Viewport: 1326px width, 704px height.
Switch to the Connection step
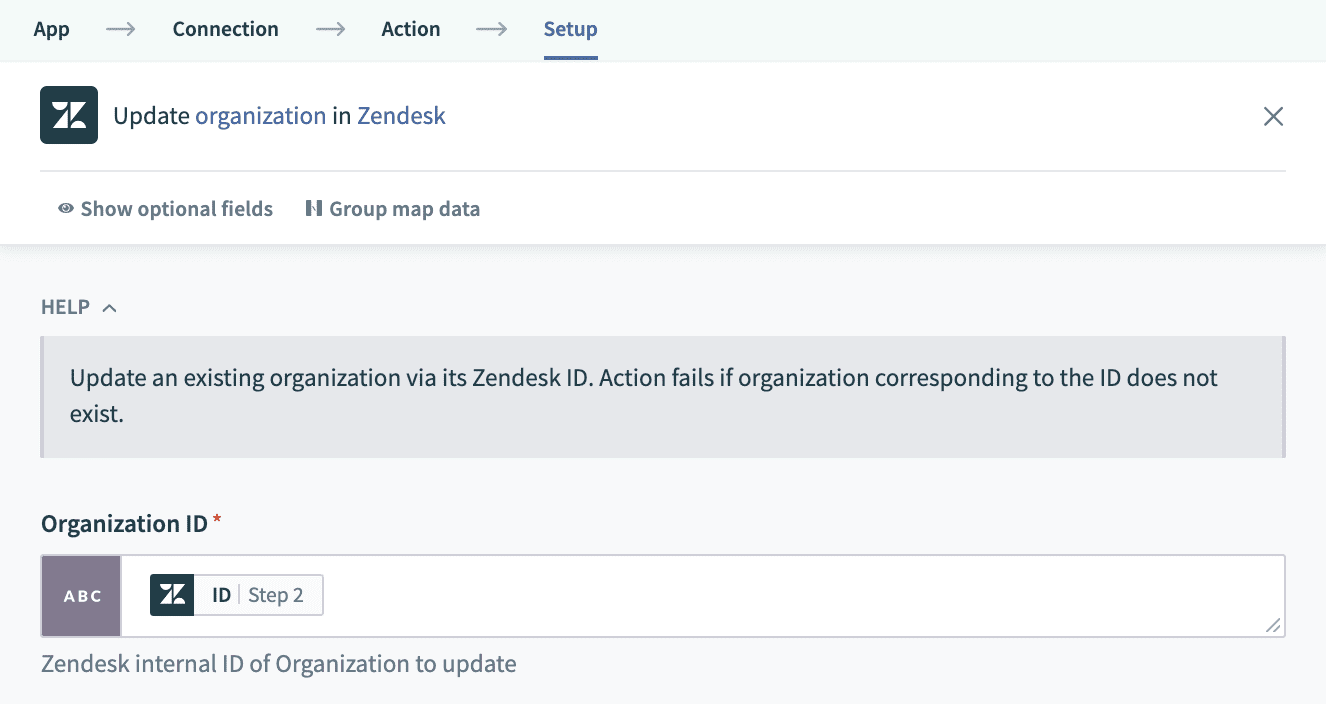coord(225,29)
